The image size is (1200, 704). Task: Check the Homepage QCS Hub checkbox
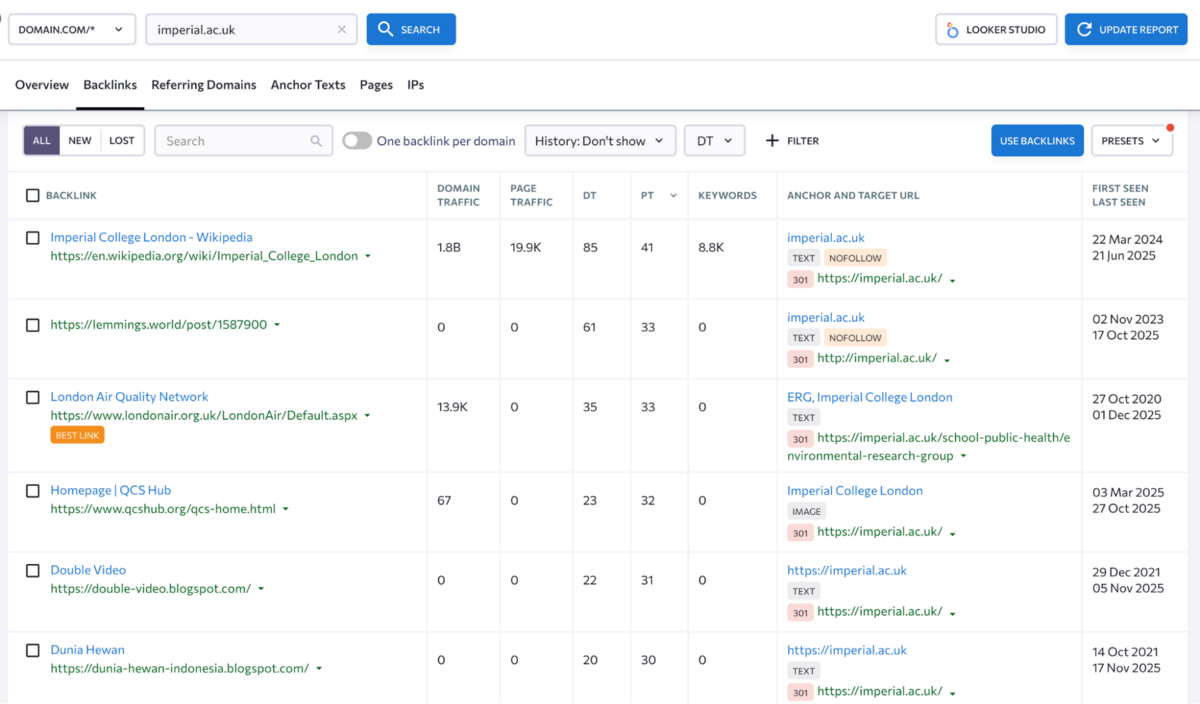[x=32, y=491]
